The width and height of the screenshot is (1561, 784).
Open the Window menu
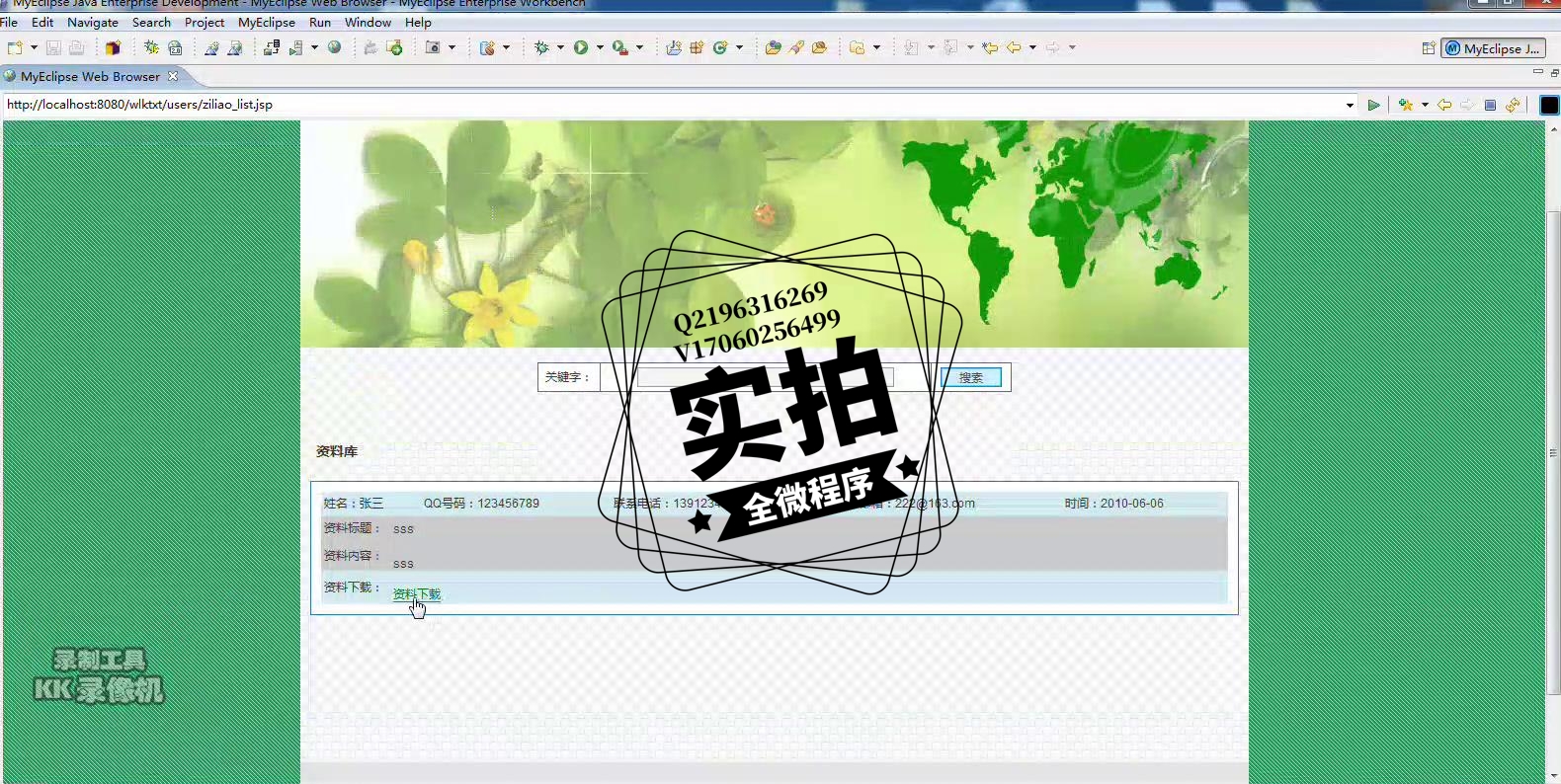pyautogui.click(x=368, y=22)
